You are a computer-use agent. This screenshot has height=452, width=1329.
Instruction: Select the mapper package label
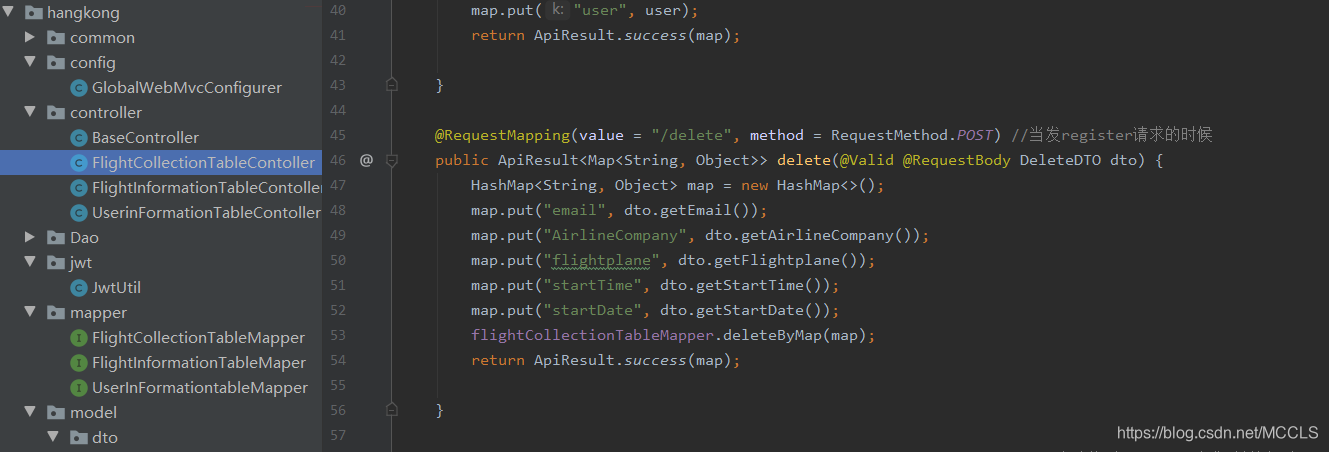tap(98, 312)
